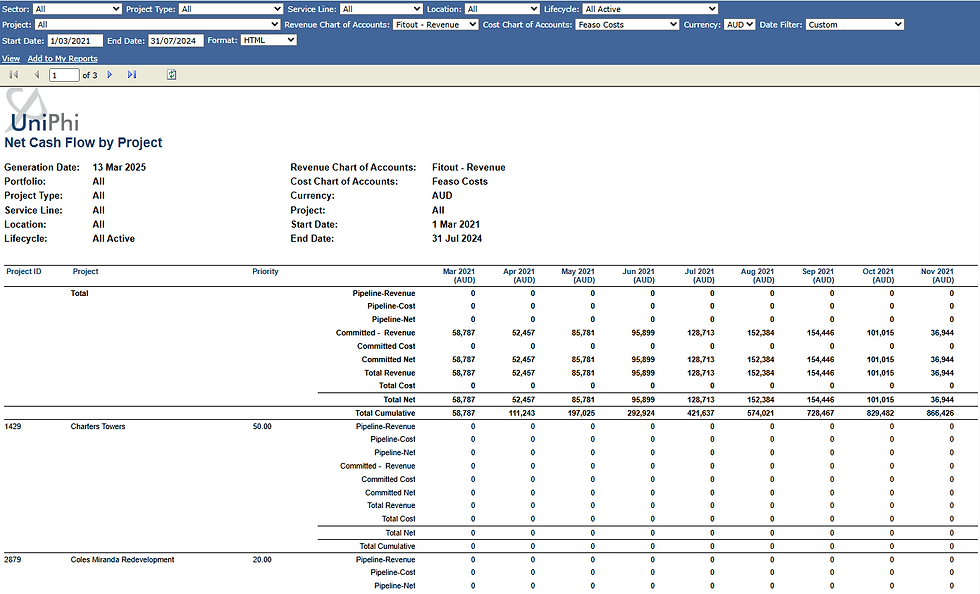Jump to last report page
The height and width of the screenshot is (594, 980).
click(x=132, y=75)
